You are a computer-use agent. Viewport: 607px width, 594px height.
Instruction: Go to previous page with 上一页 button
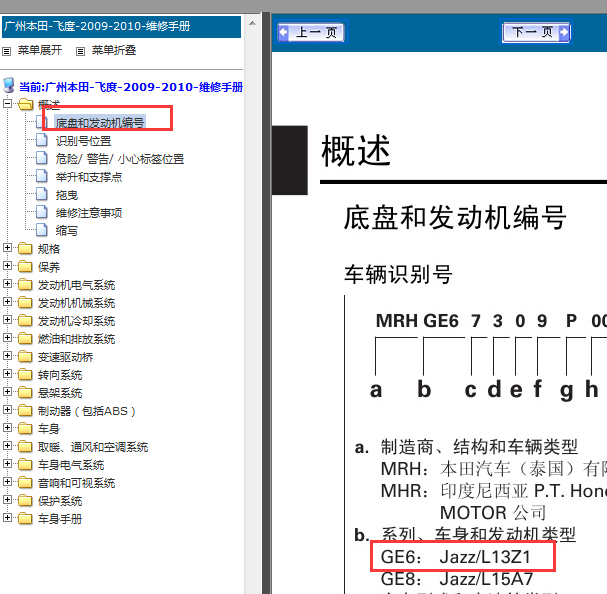coord(312,32)
